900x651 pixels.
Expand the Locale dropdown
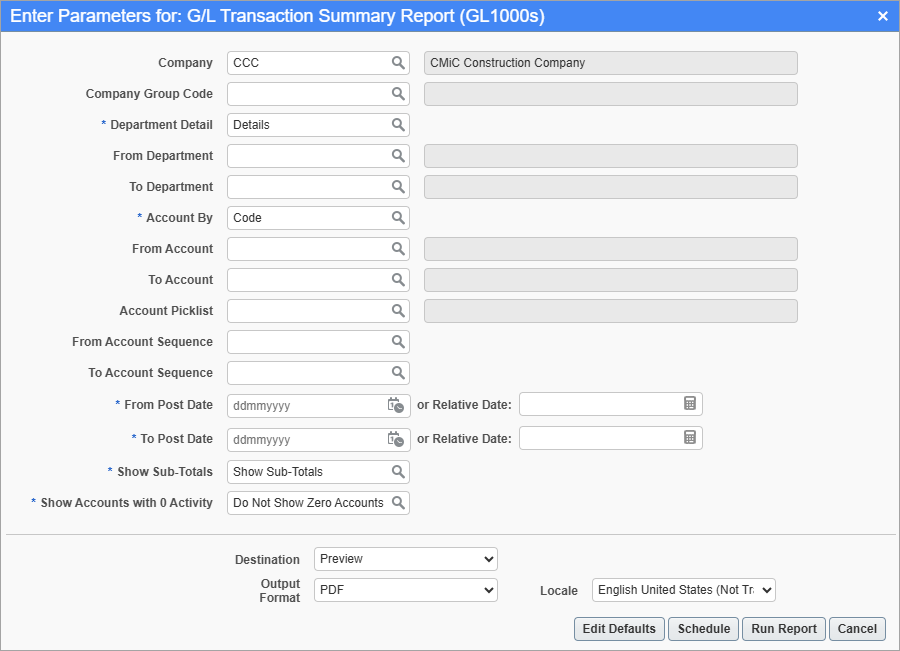(x=684, y=590)
